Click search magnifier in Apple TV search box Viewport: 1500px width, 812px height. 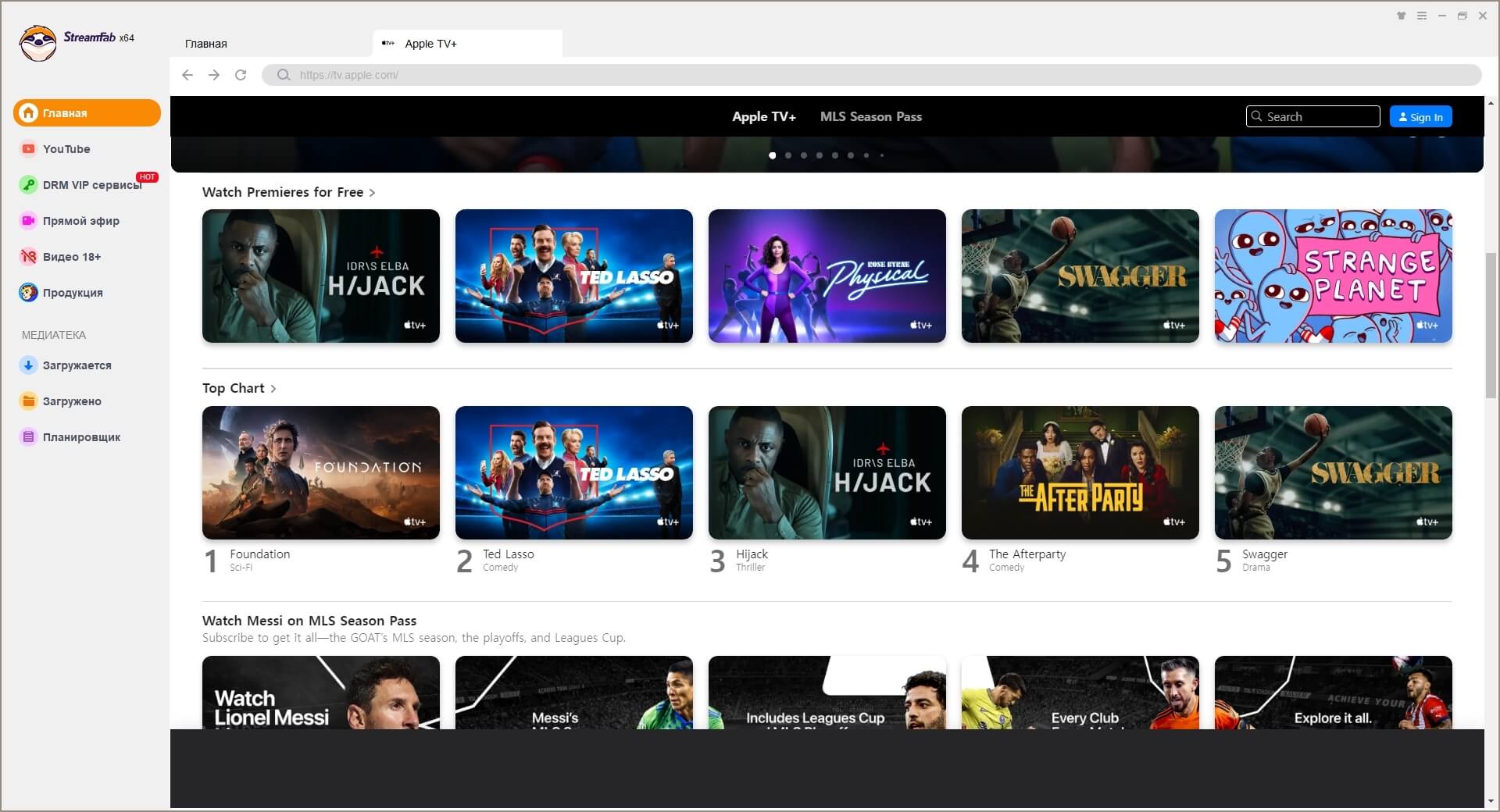click(x=1256, y=116)
